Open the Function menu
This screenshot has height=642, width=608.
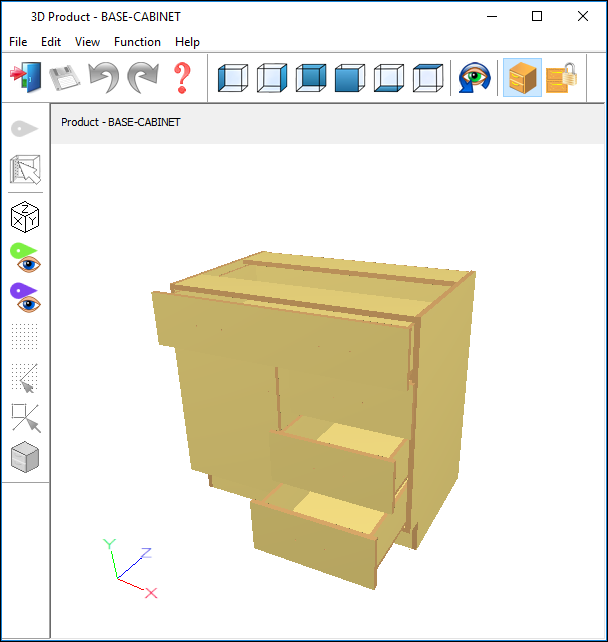click(137, 42)
